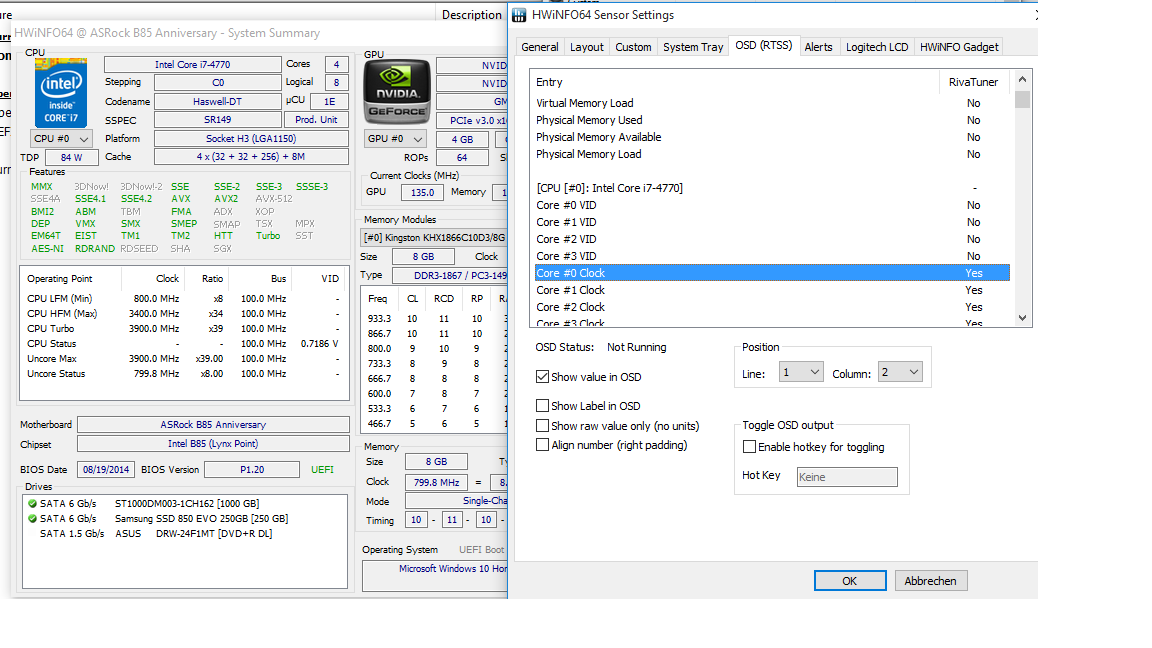
Task: Click the sensor list scroll-down arrow
Action: click(1022, 318)
